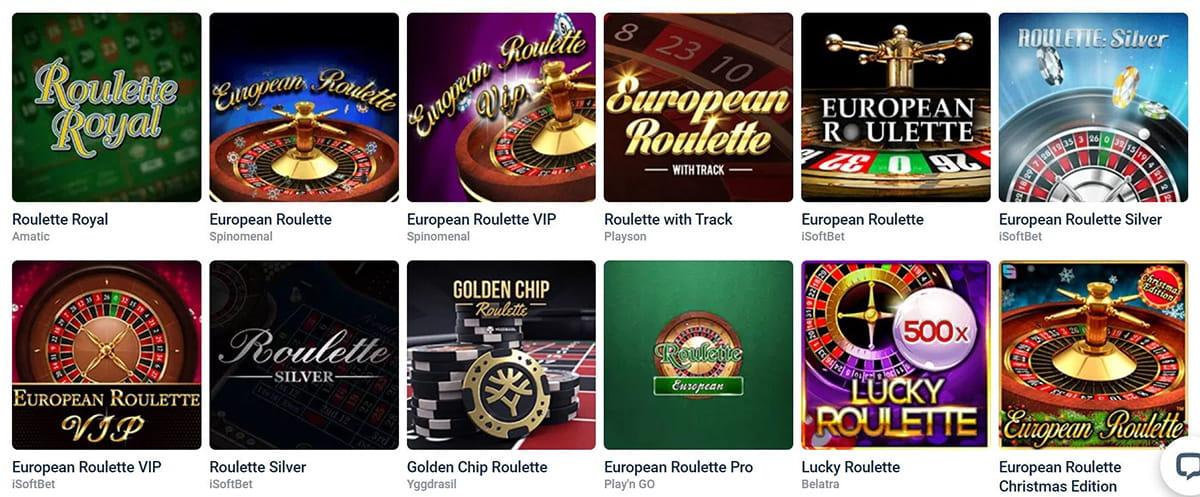Click the Lucky Roulette title text

851,467
